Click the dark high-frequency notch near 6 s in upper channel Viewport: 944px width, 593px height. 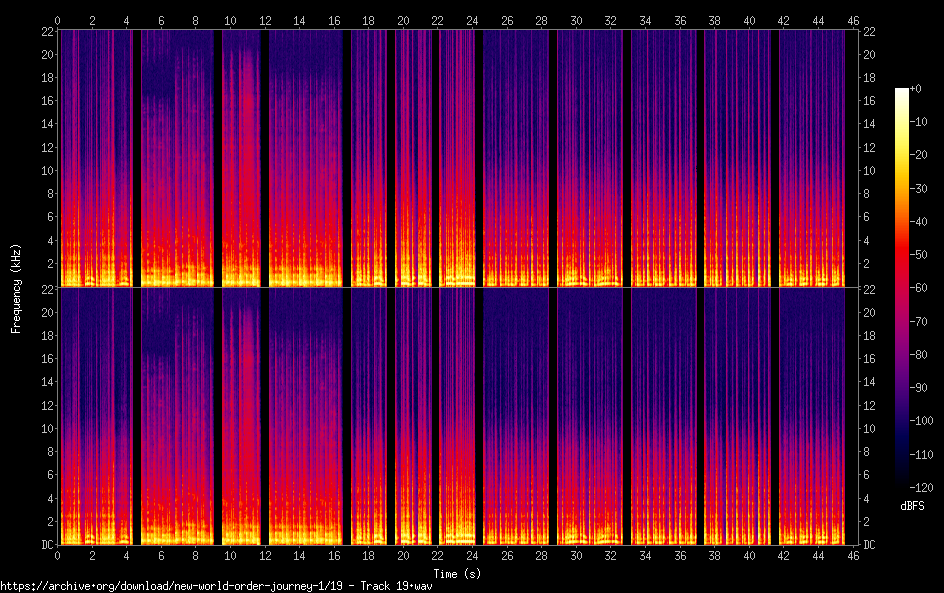(158, 78)
